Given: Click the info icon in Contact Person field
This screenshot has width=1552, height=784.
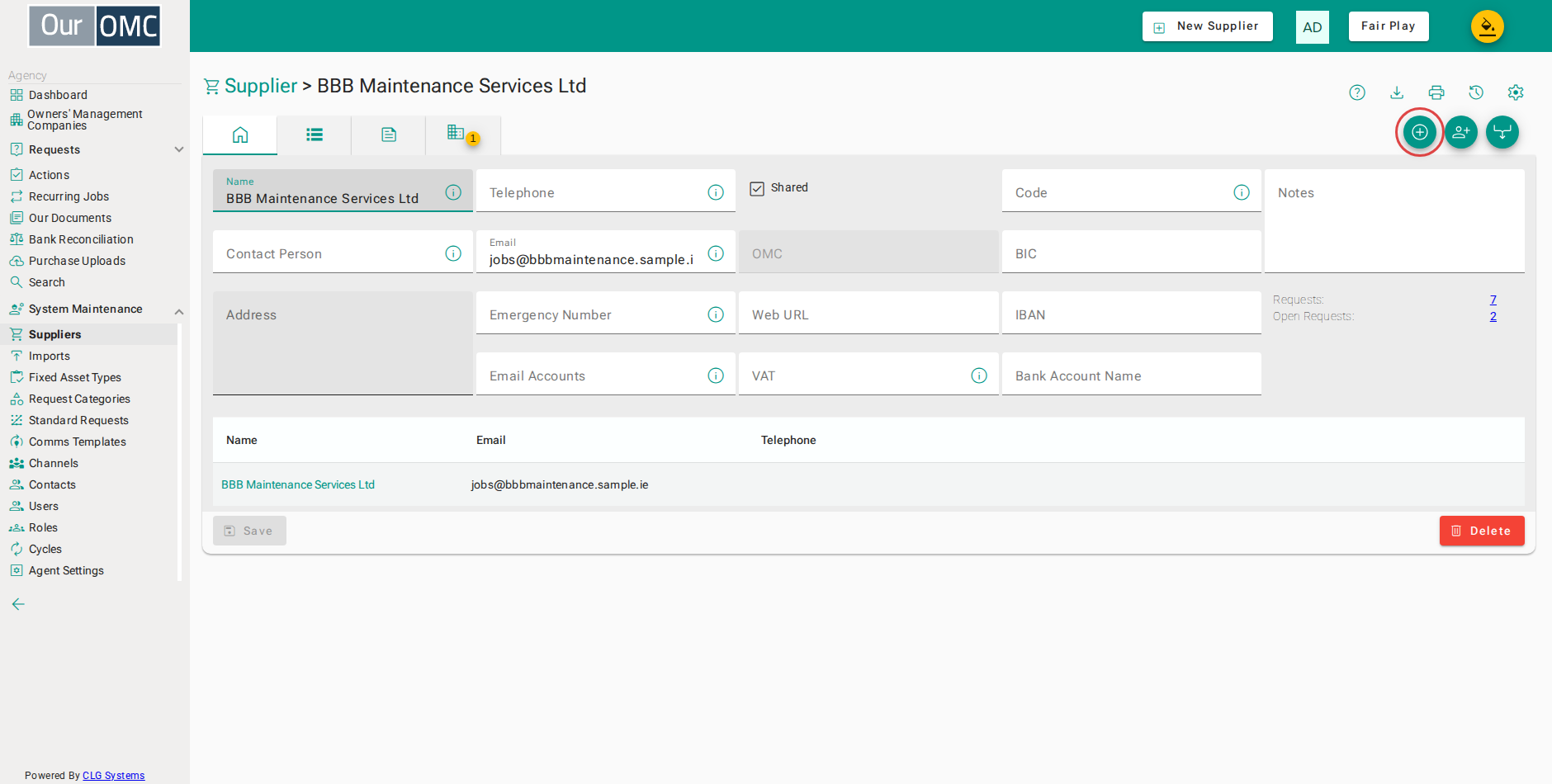Looking at the screenshot, I should click(x=453, y=253).
